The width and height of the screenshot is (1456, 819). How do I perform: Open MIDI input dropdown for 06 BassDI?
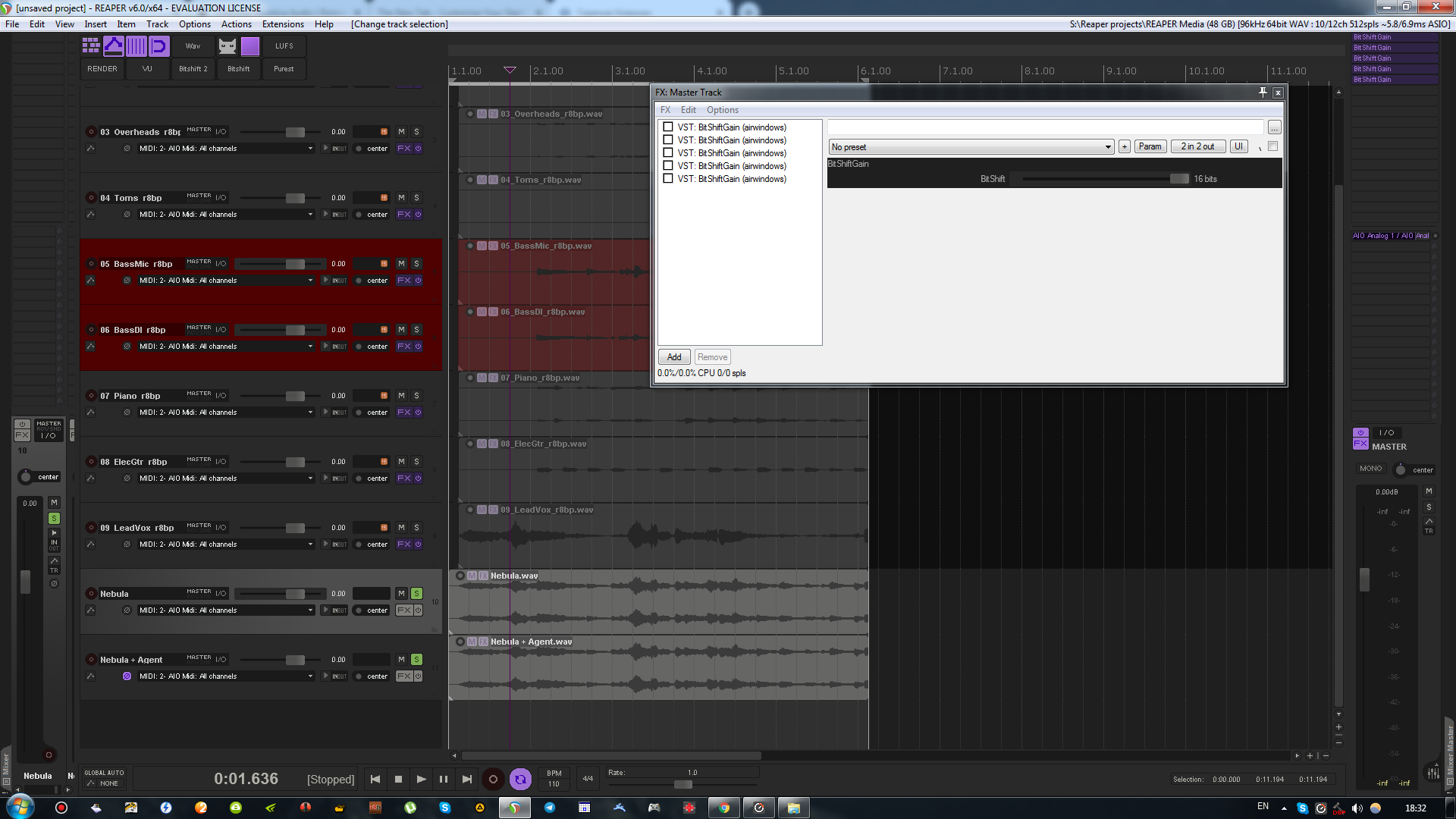click(x=225, y=347)
